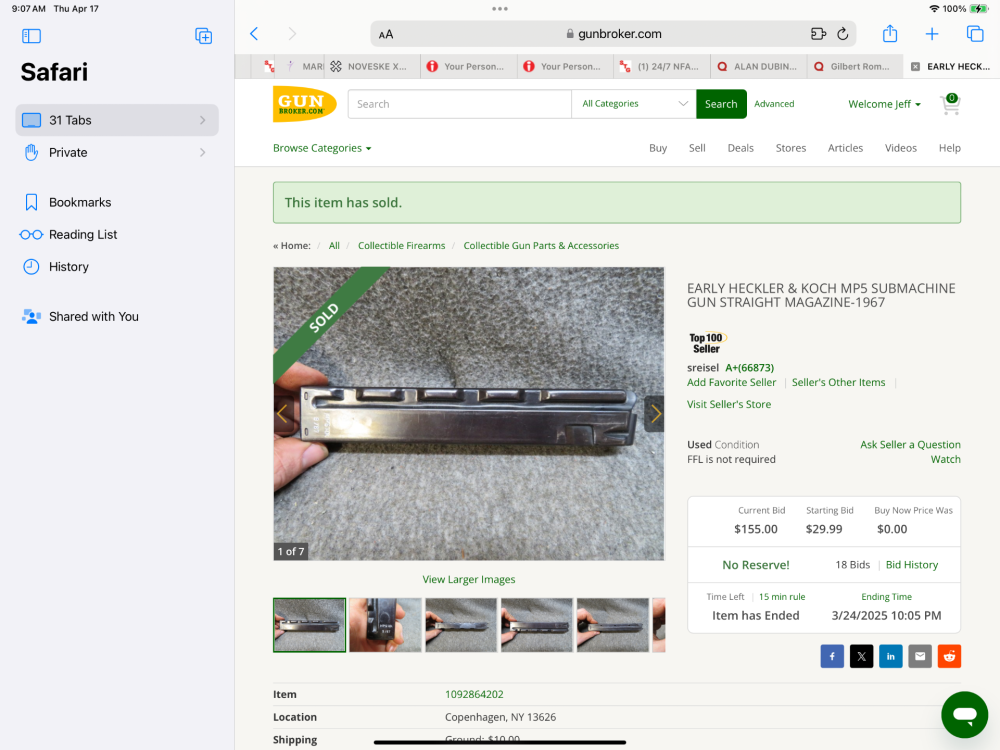Open Collectible Gun Parts & Accessories breadcrumb

tap(541, 246)
